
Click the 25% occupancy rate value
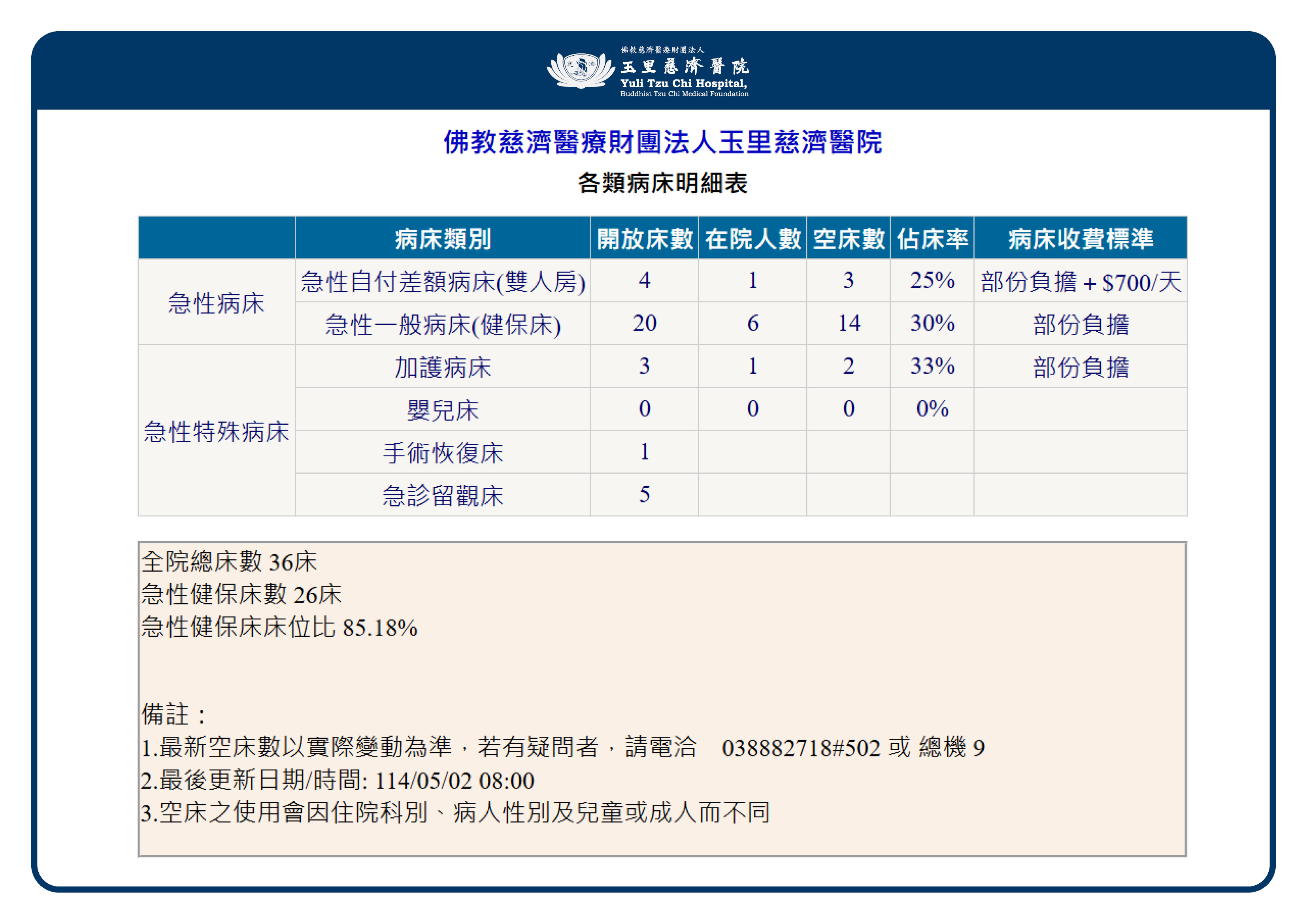[x=932, y=280]
